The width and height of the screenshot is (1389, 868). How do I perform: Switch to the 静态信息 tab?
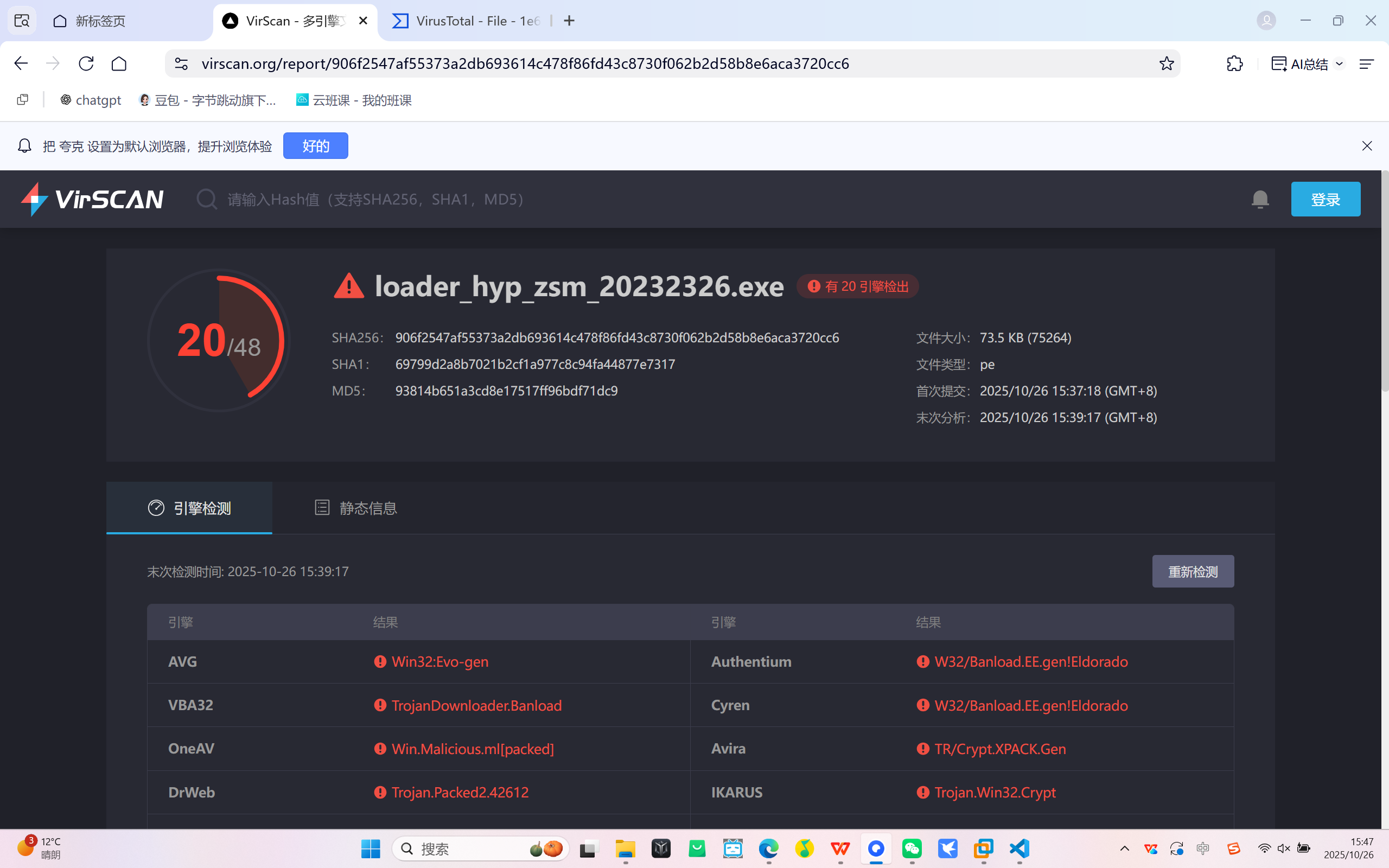point(356,508)
